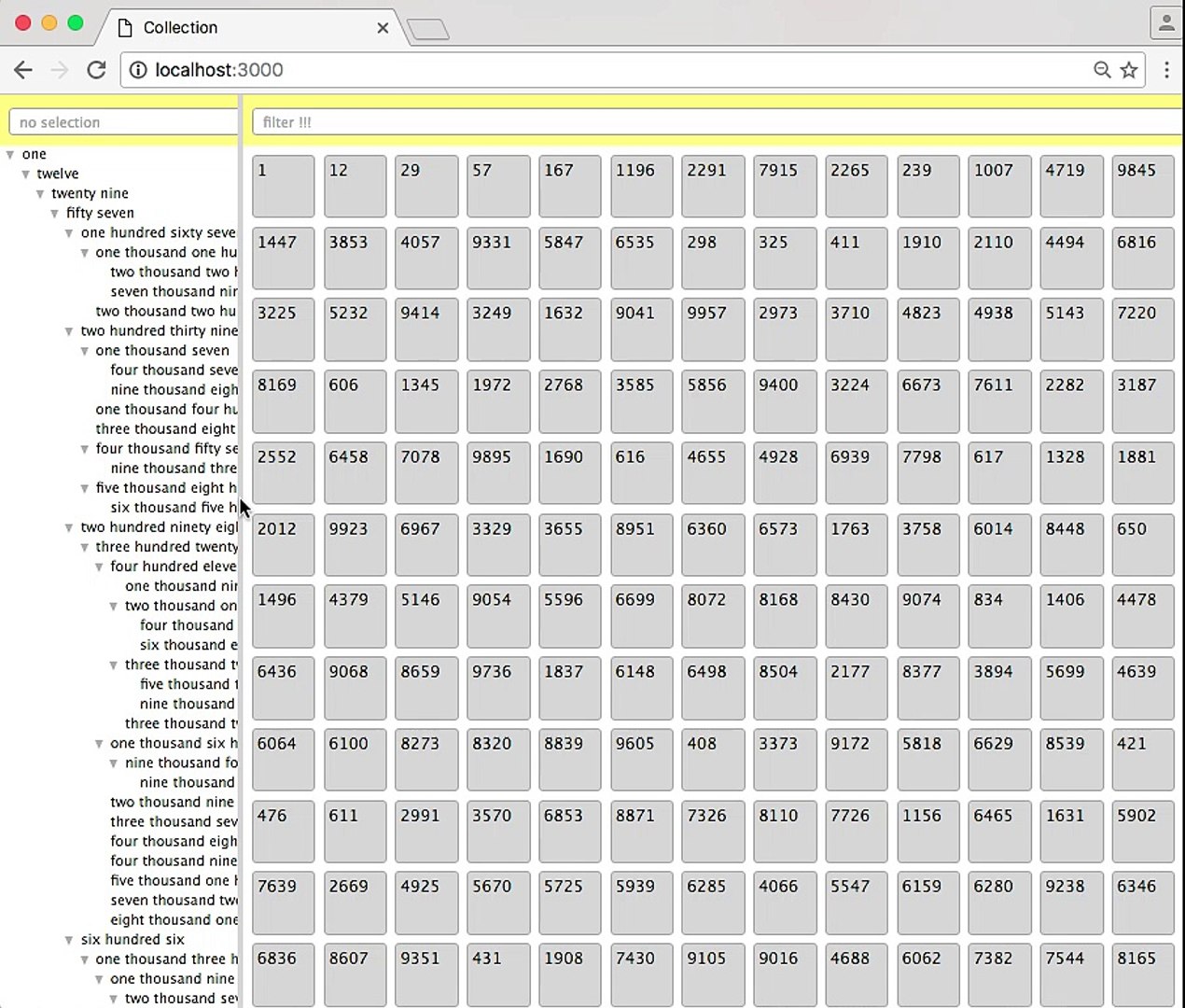Choose tile 6816
The width and height of the screenshot is (1185, 1008).
(x=1143, y=258)
